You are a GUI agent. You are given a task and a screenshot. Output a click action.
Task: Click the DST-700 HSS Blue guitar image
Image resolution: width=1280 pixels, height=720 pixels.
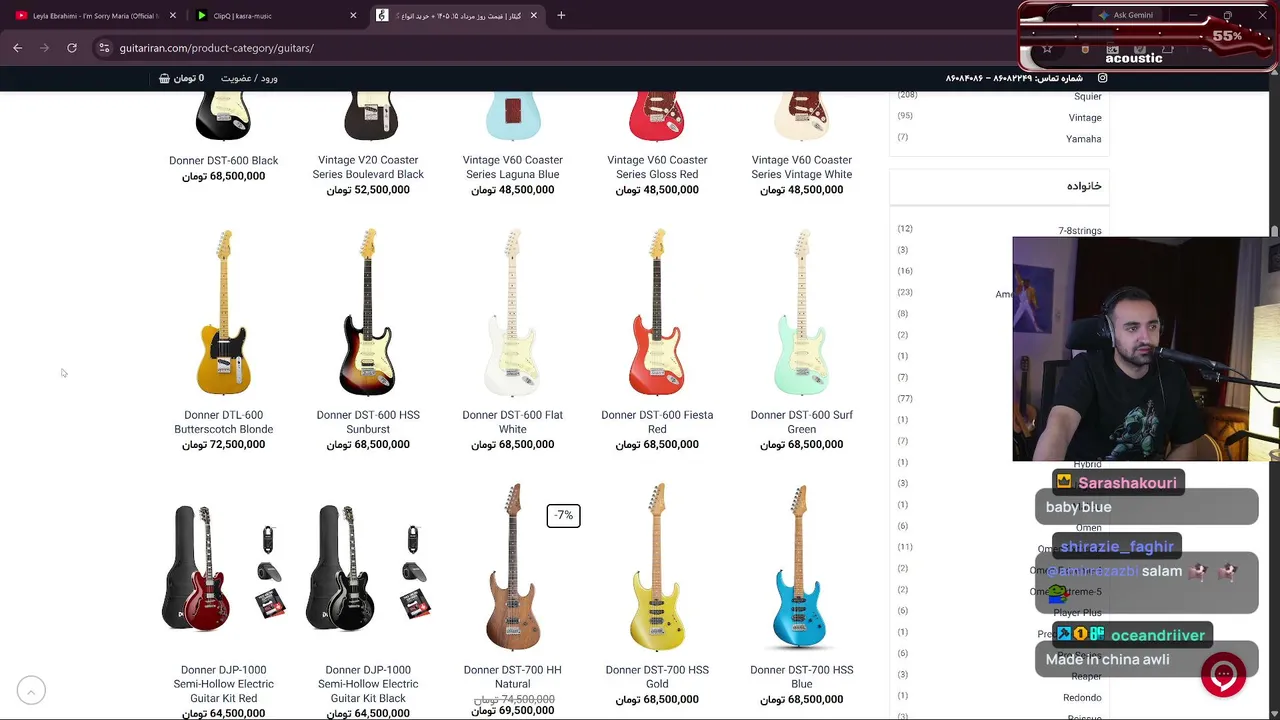point(802,567)
